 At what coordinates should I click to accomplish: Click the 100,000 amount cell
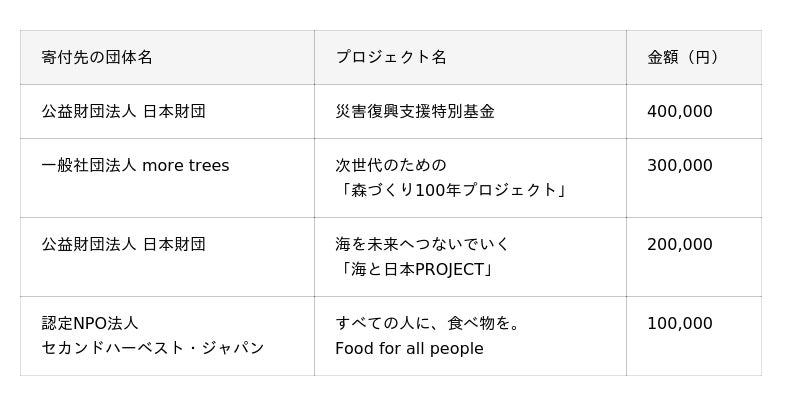point(680,323)
